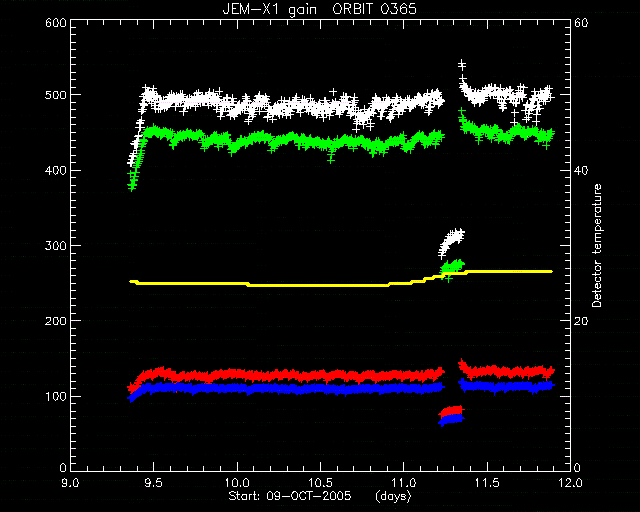The width and height of the screenshot is (640, 512).
Task: Click the 11.0 tick label on x-axis
Action: click(x=404, y=483)
